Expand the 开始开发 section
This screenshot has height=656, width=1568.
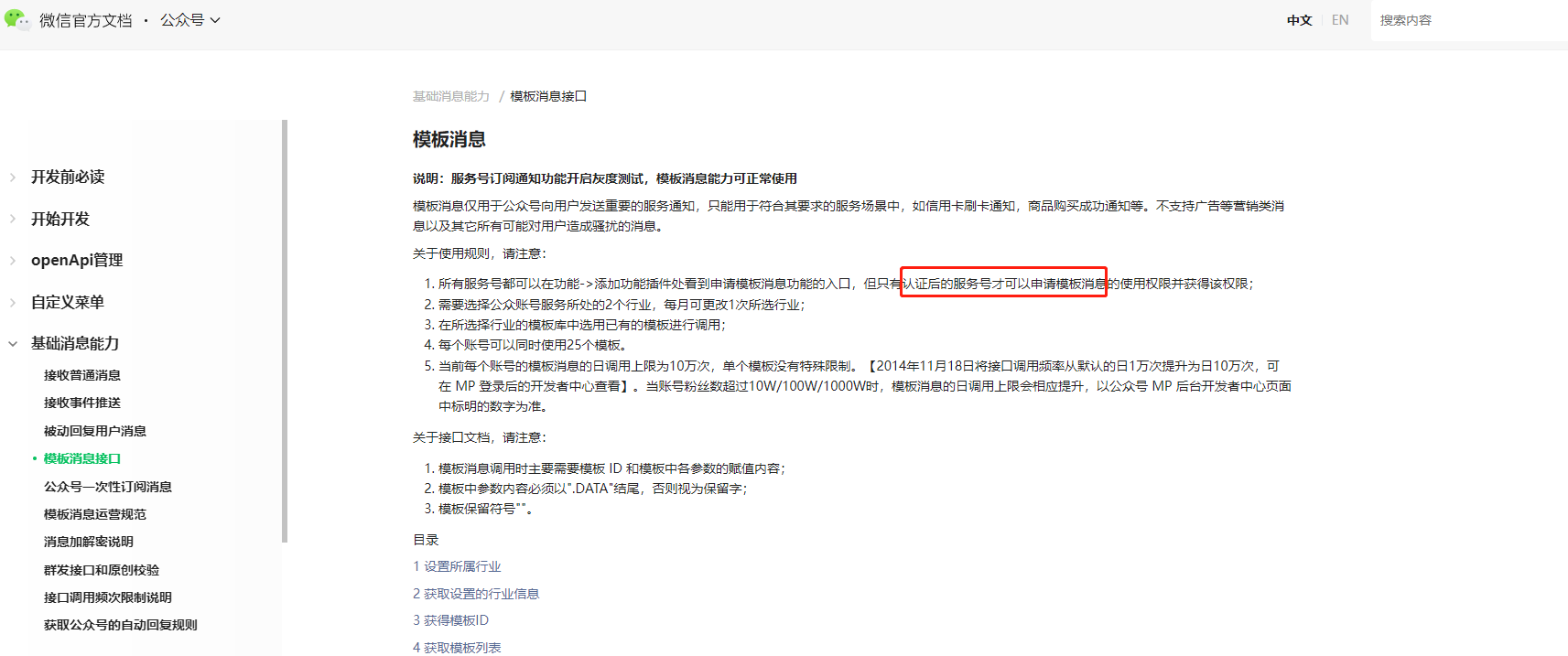(x=60, y=220)
